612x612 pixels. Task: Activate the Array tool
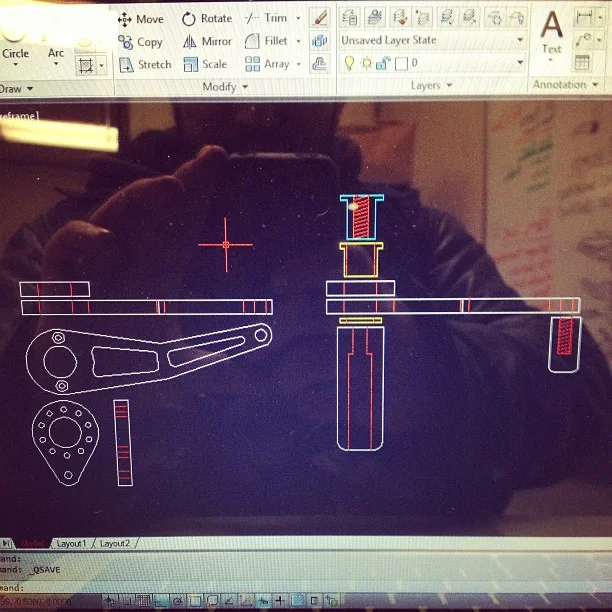pos(267,64)
